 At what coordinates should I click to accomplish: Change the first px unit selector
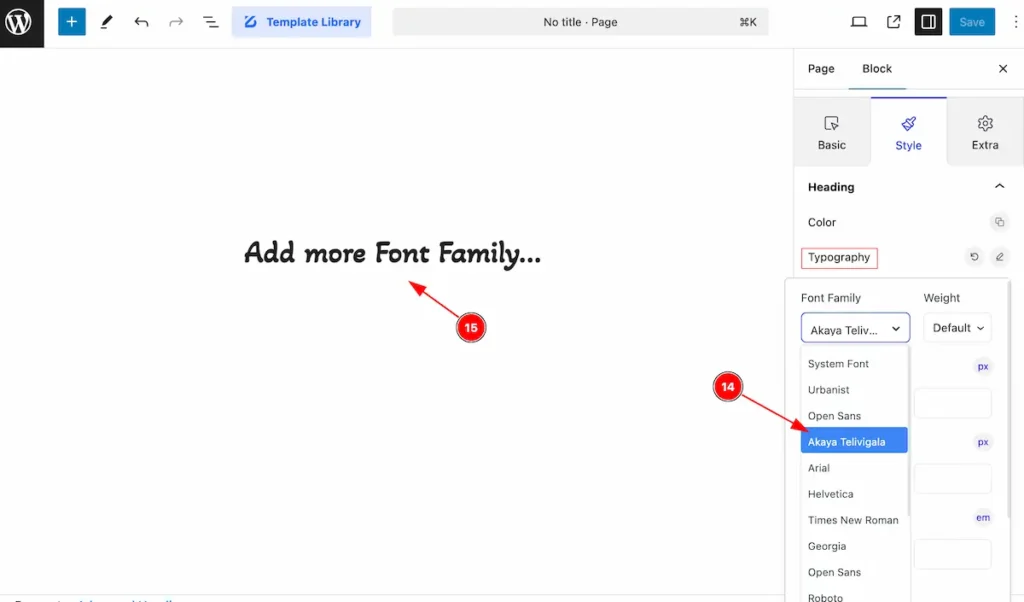983,366
